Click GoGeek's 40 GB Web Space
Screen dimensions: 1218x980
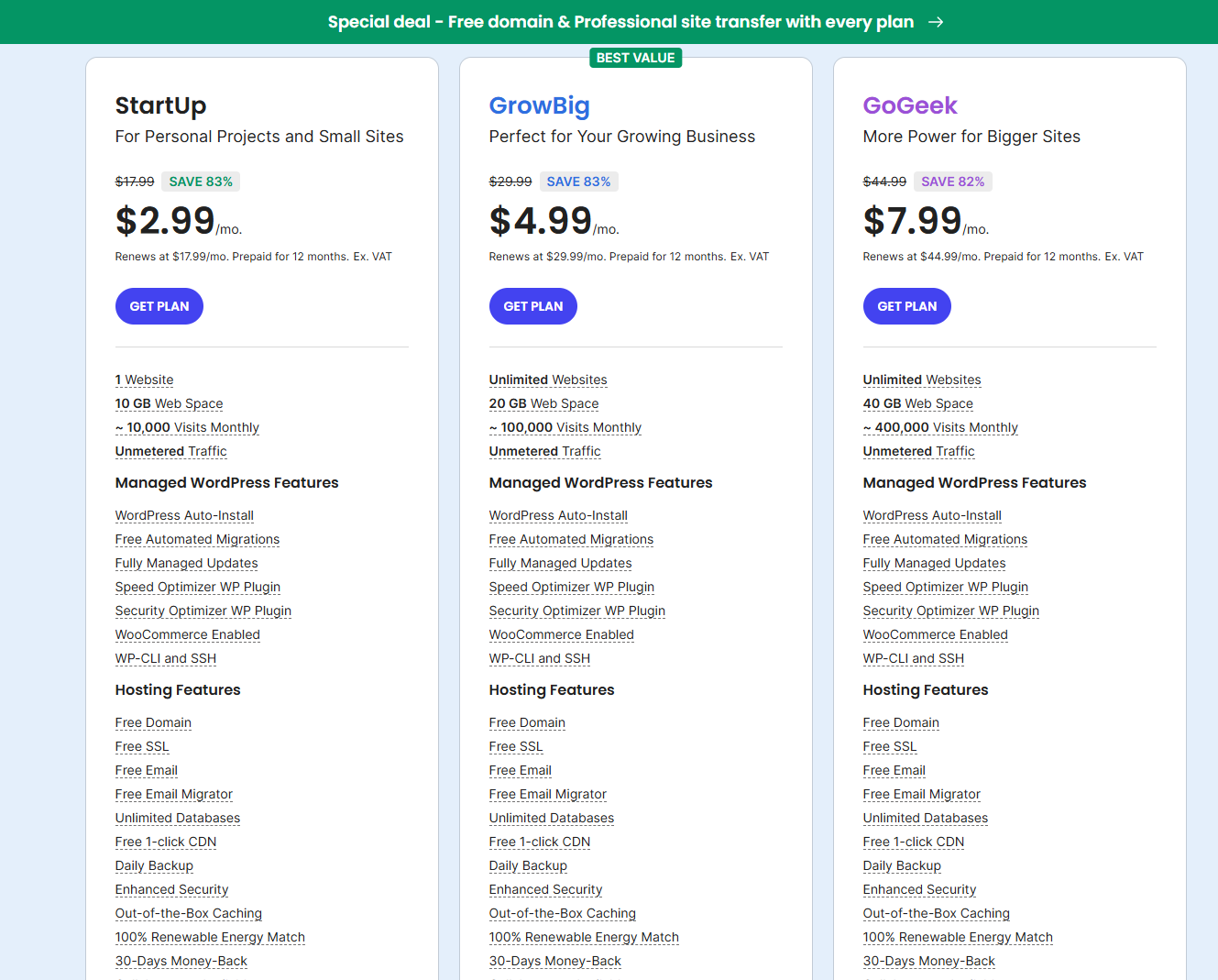click(917, 403)
